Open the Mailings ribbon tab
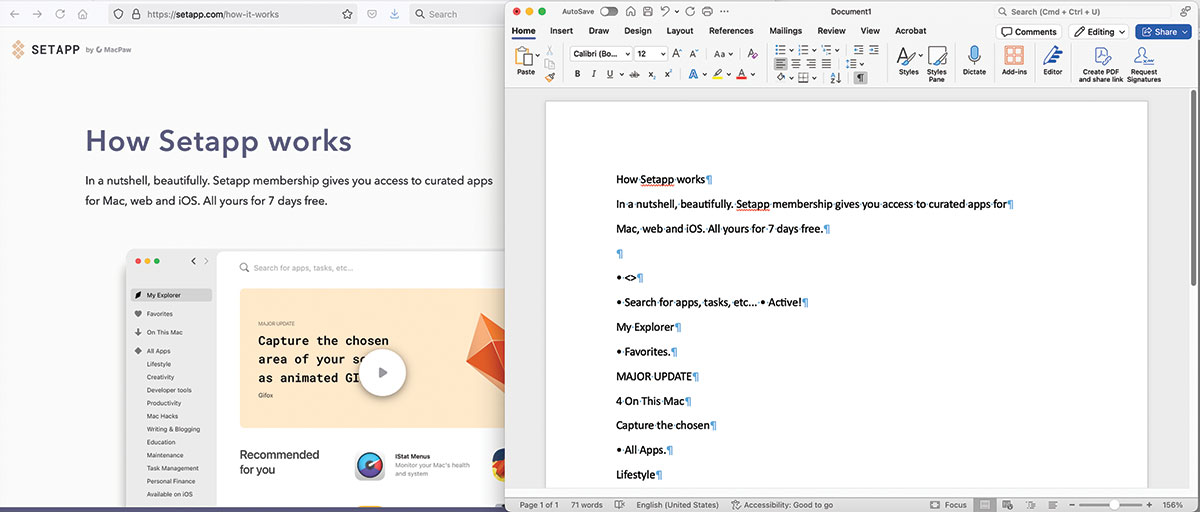Screen dimensions: 1200x512 (x=785, y=31)
